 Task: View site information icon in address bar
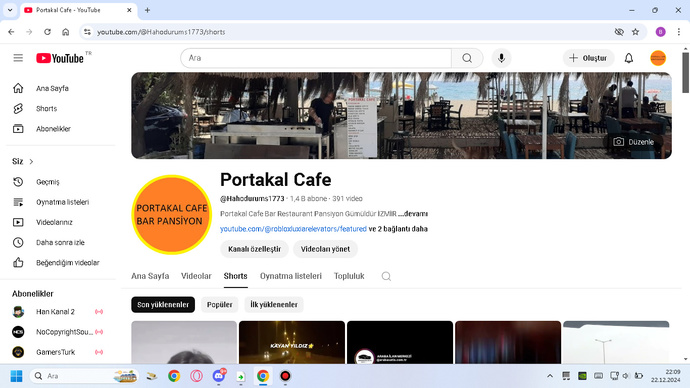(x=87, y=32)
